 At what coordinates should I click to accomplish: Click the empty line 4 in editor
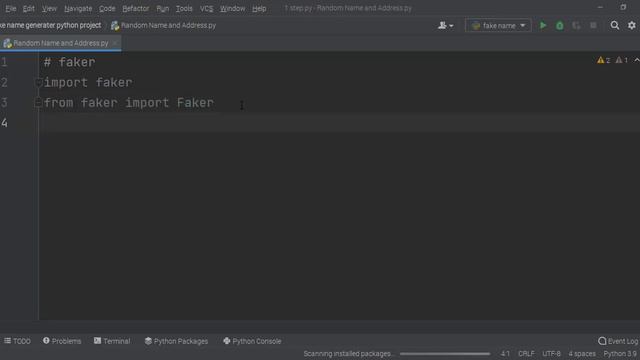340,122
